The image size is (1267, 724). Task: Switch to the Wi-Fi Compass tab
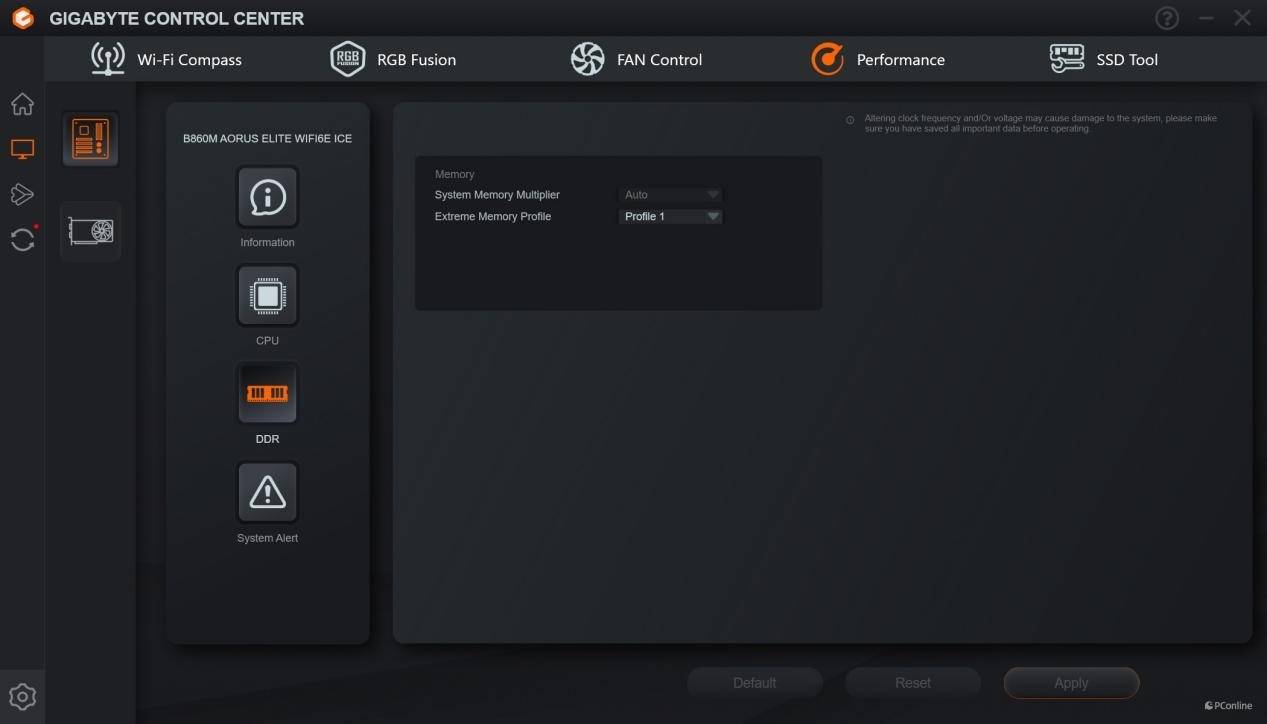coord(166,60)
